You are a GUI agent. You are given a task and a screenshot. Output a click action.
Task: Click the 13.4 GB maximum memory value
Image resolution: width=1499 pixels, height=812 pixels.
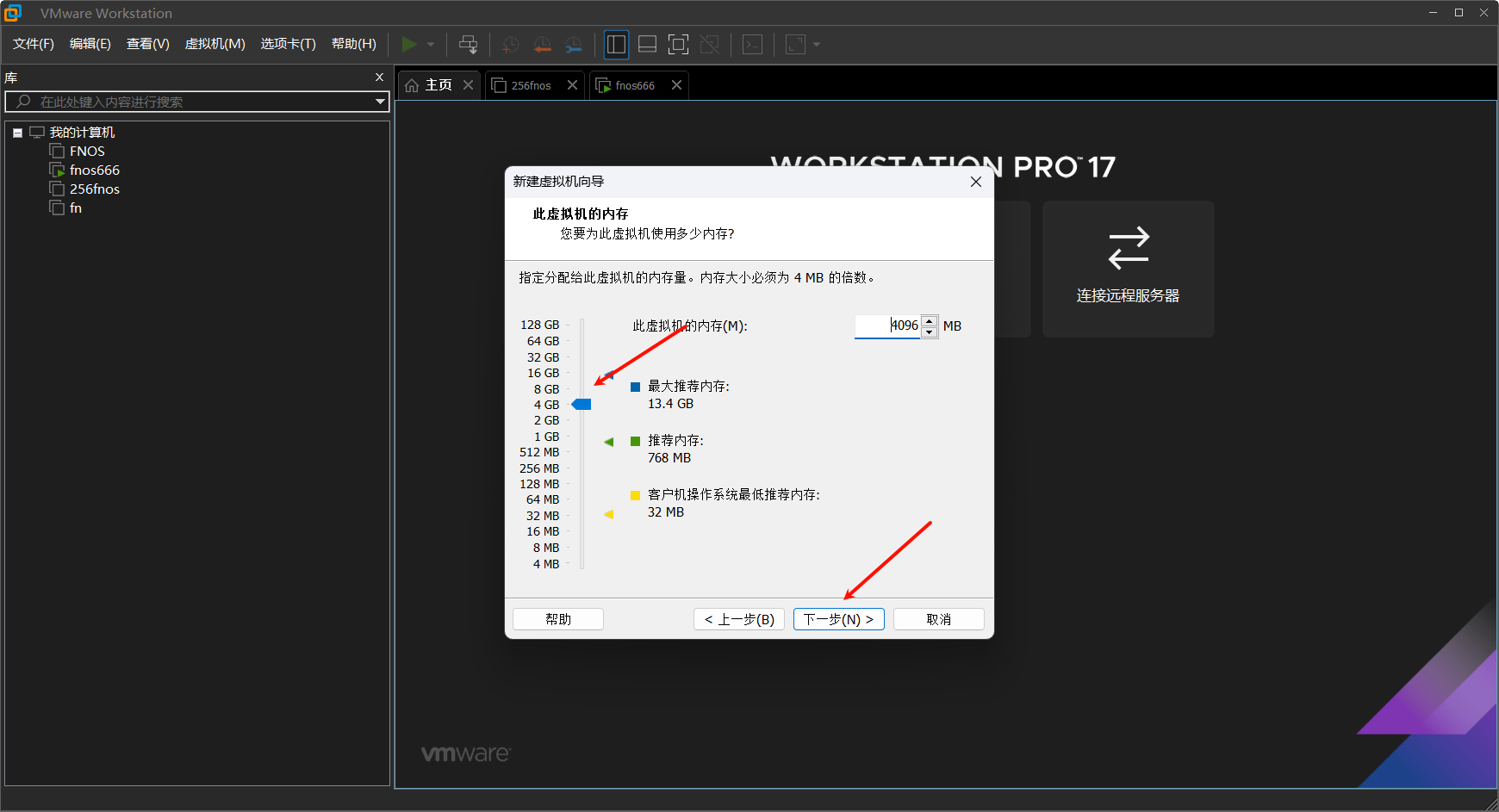[x=670, y=404]
